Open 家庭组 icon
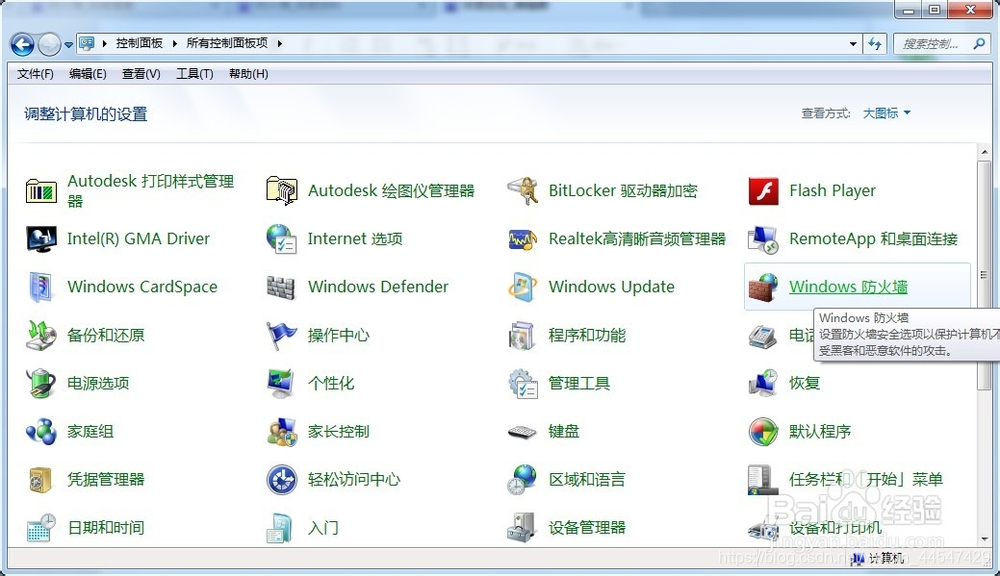Screen dimensions: 1000x576 (x=41, y=431)
